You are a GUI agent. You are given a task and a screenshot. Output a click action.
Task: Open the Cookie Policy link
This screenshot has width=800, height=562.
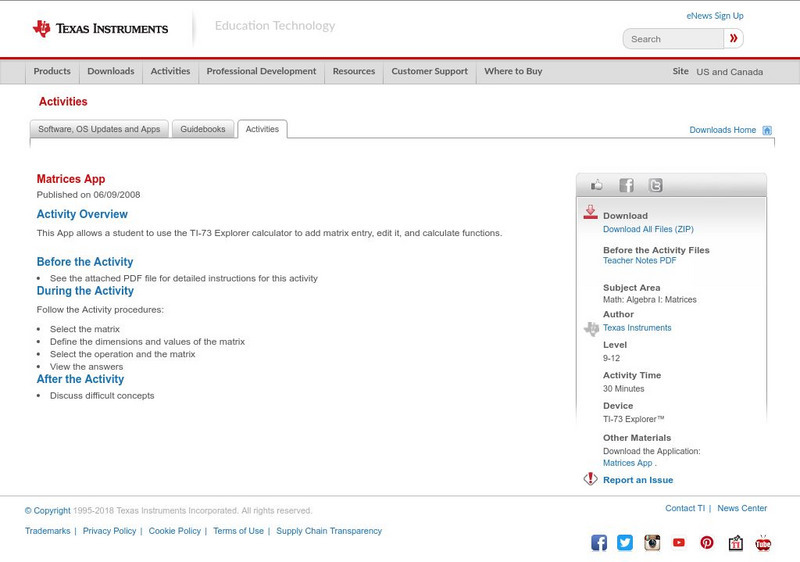tap(174, 531)
